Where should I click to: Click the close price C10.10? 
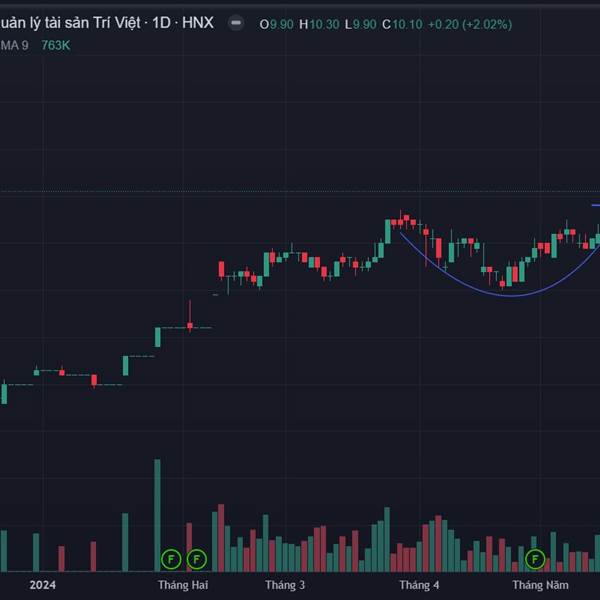point(402,24)
